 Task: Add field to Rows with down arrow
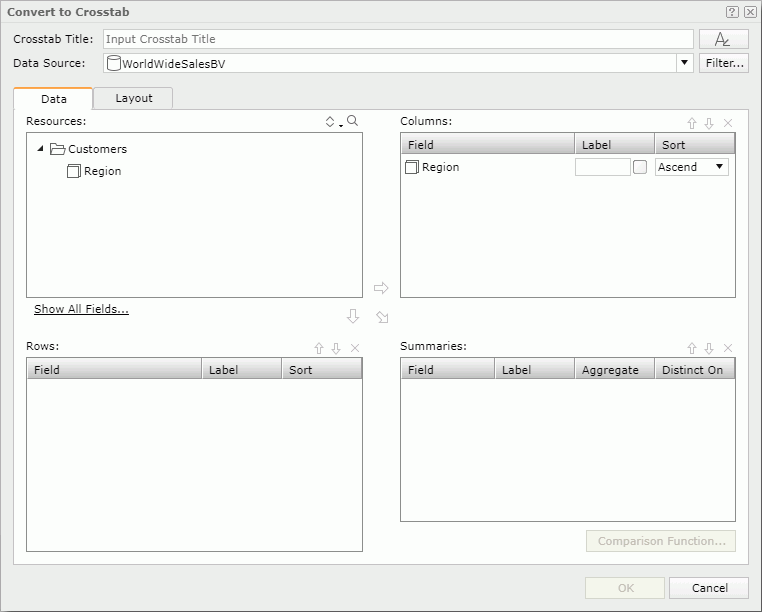coord(352,316)
